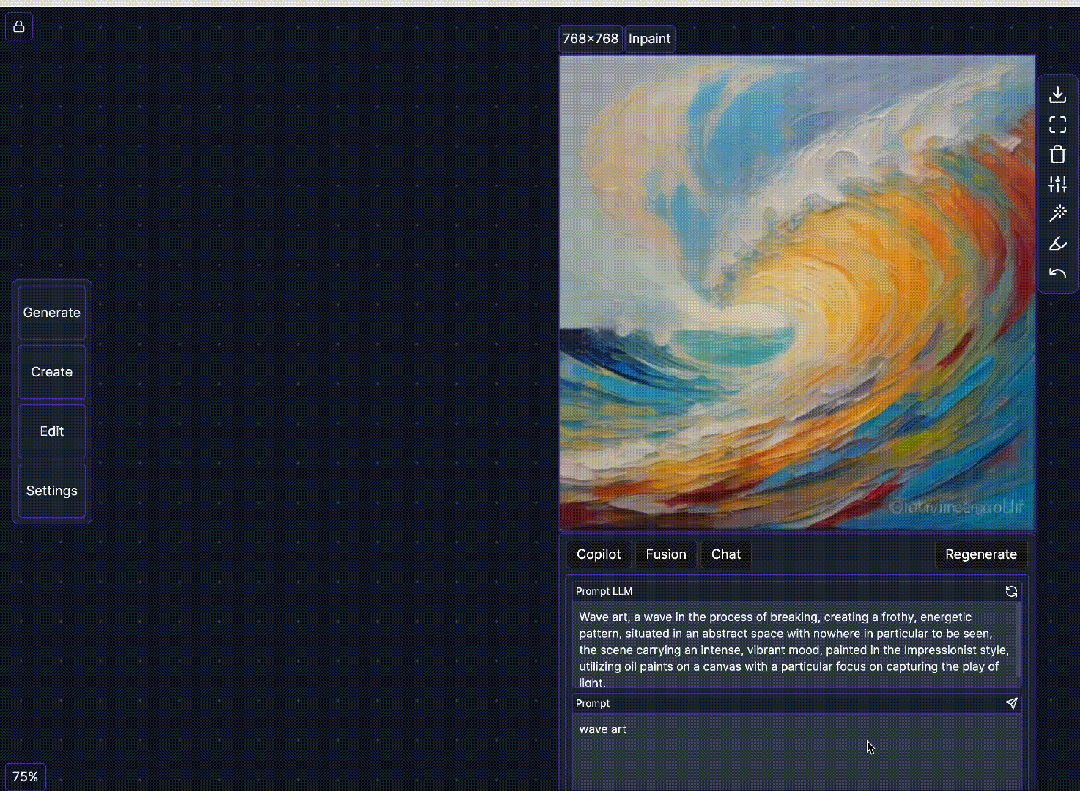Click the Regenerate button

point(981,555)
